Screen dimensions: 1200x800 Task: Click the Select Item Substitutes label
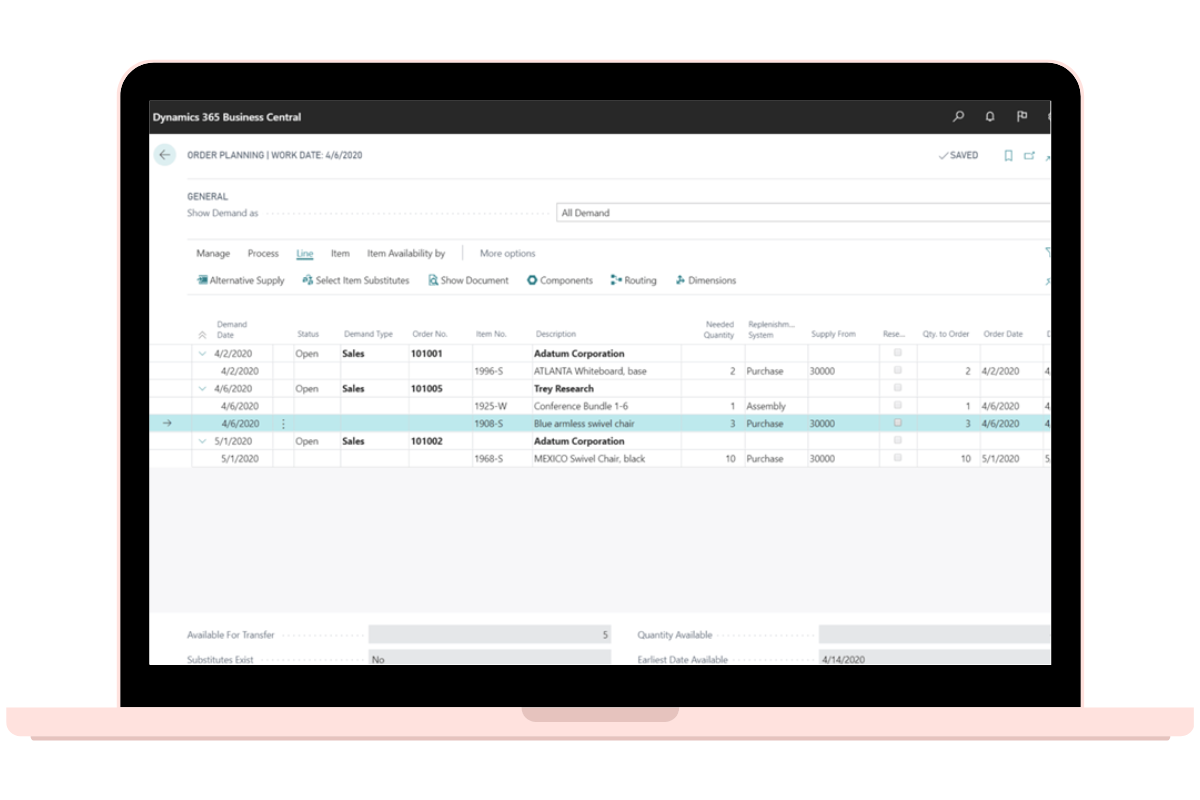point(363,281)
